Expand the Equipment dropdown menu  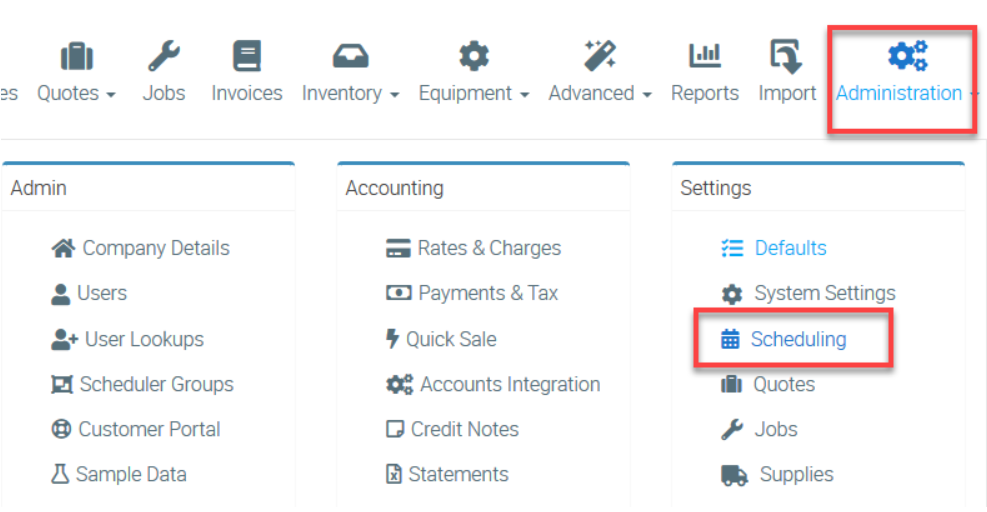coord(473,93)
